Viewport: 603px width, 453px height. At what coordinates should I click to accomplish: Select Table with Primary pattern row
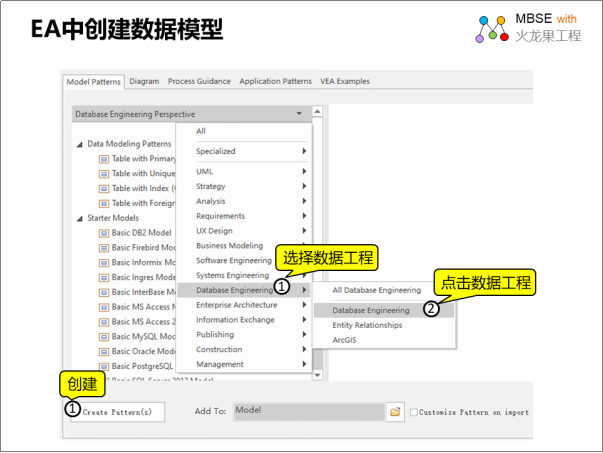click(137, 159)
